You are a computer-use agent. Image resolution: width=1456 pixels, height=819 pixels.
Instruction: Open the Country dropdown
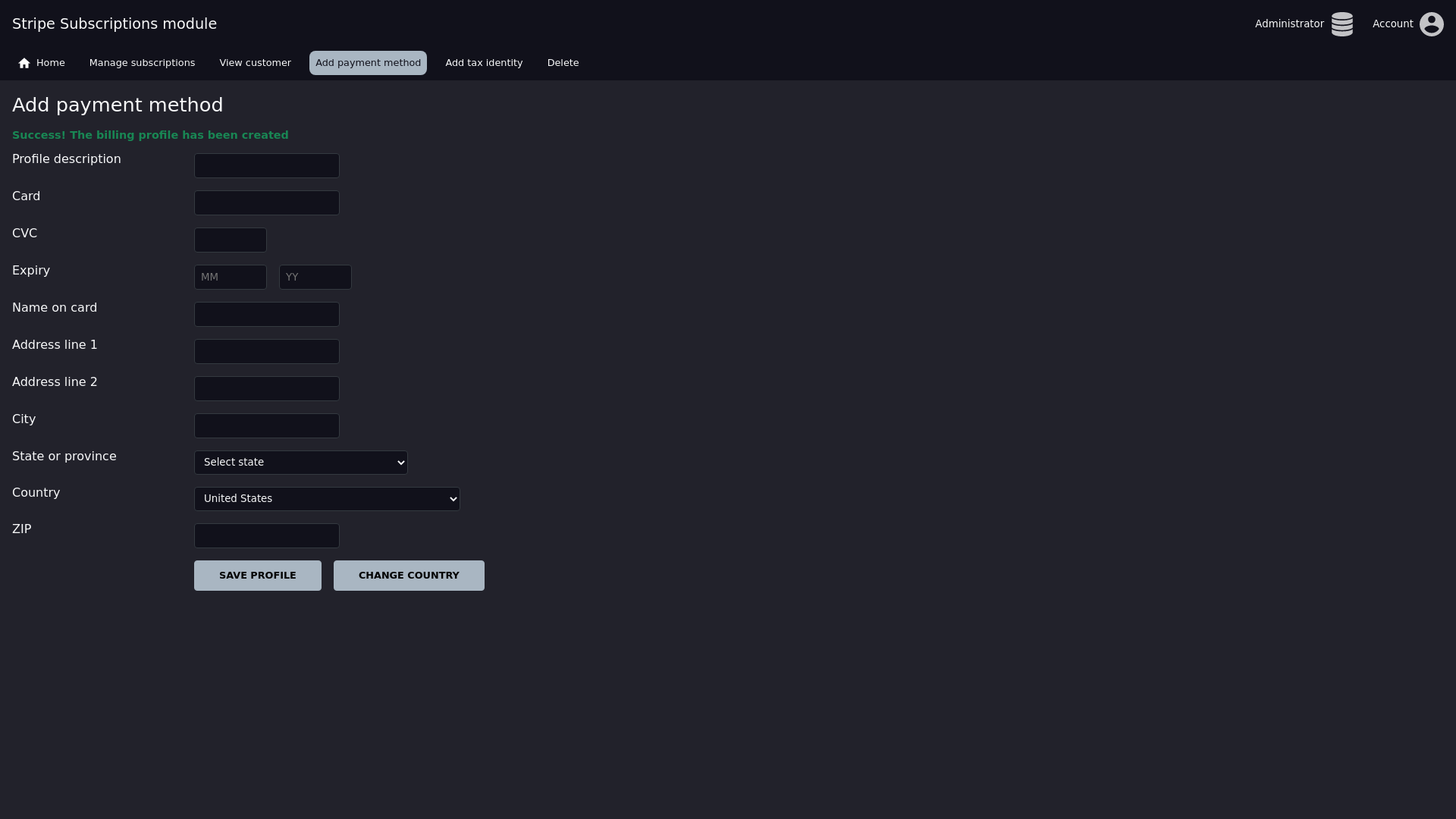point(327,499)
